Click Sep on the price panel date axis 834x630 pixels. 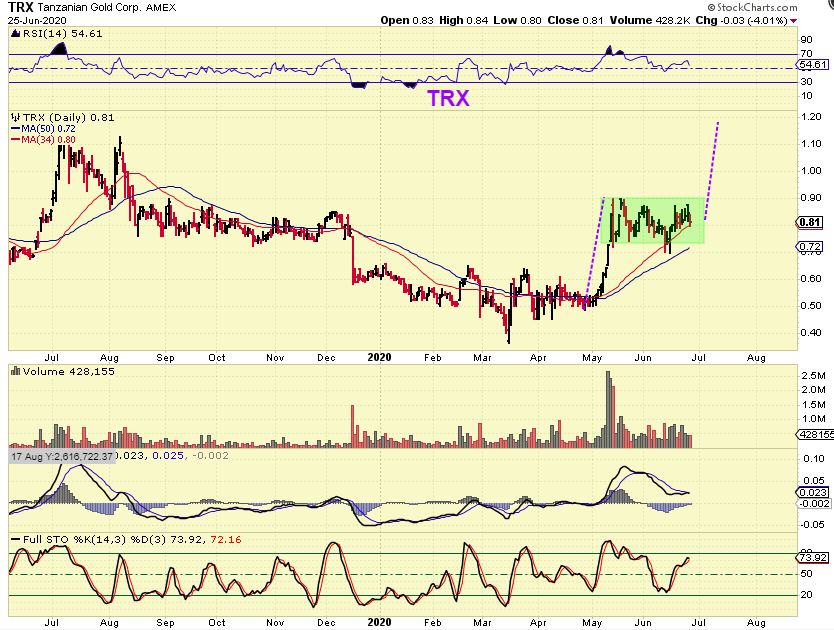[165, 358]
